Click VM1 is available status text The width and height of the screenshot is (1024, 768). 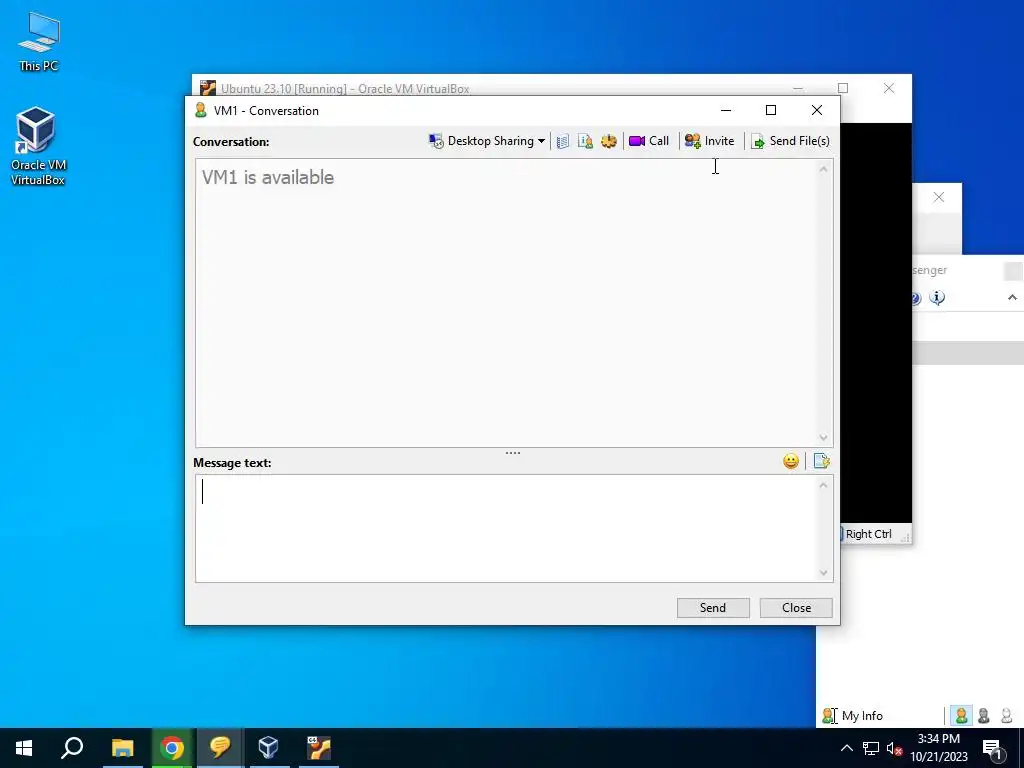point(268,178)
